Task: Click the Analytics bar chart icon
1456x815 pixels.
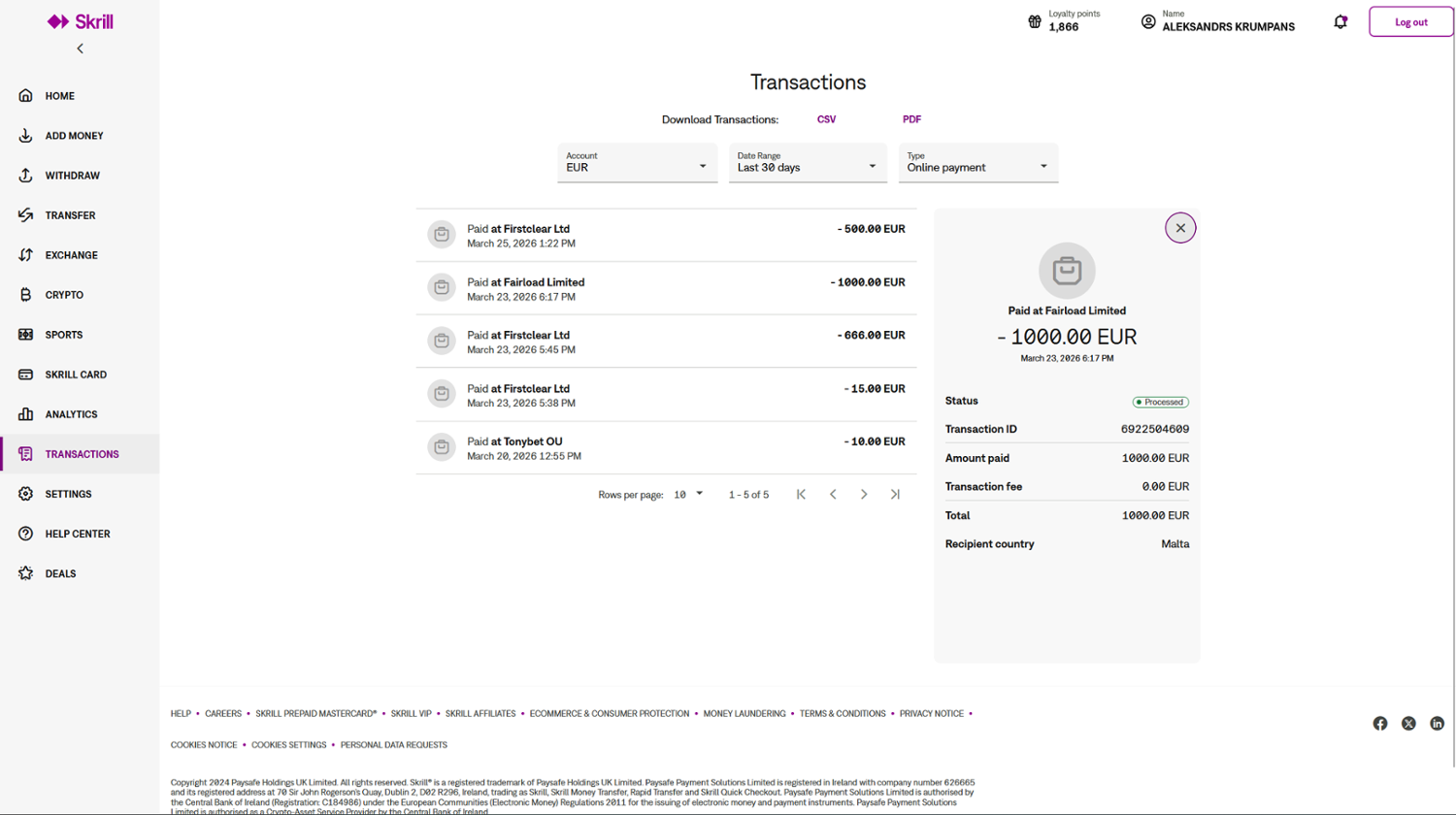Action: (x=25, y=414)
